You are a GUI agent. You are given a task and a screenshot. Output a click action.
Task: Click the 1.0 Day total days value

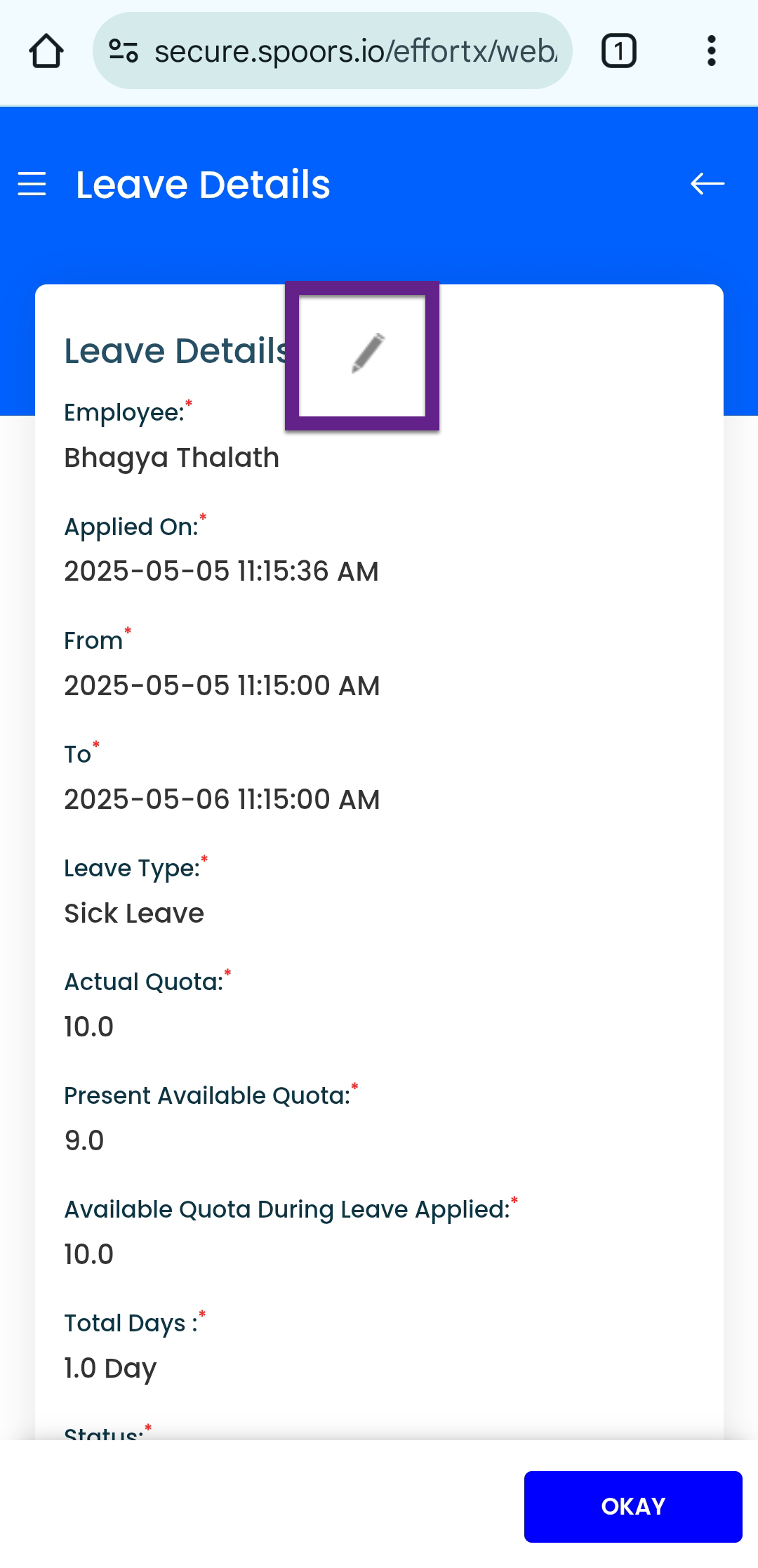point(110,1369)
